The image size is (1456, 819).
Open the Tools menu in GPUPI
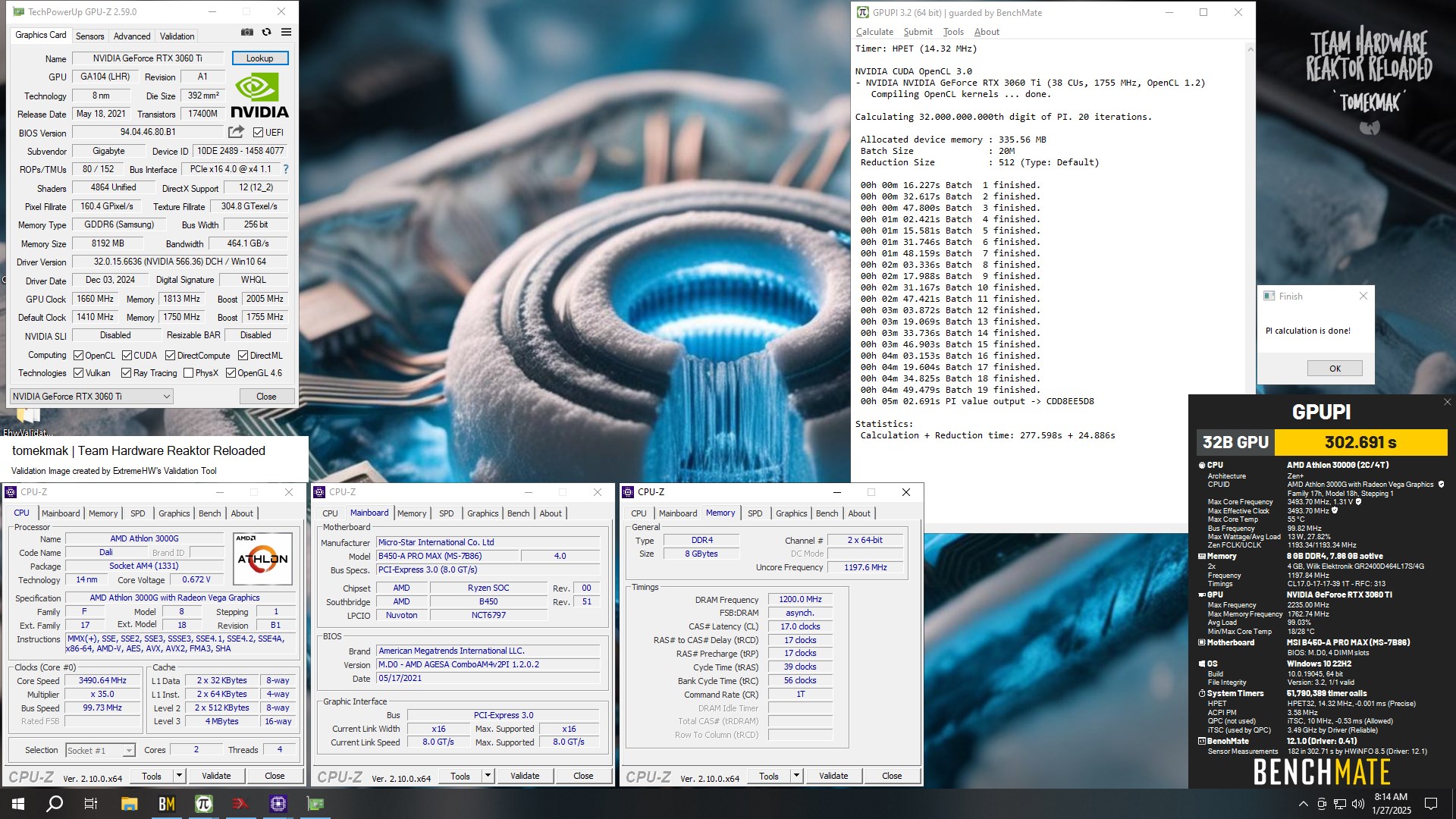point(953,32)
